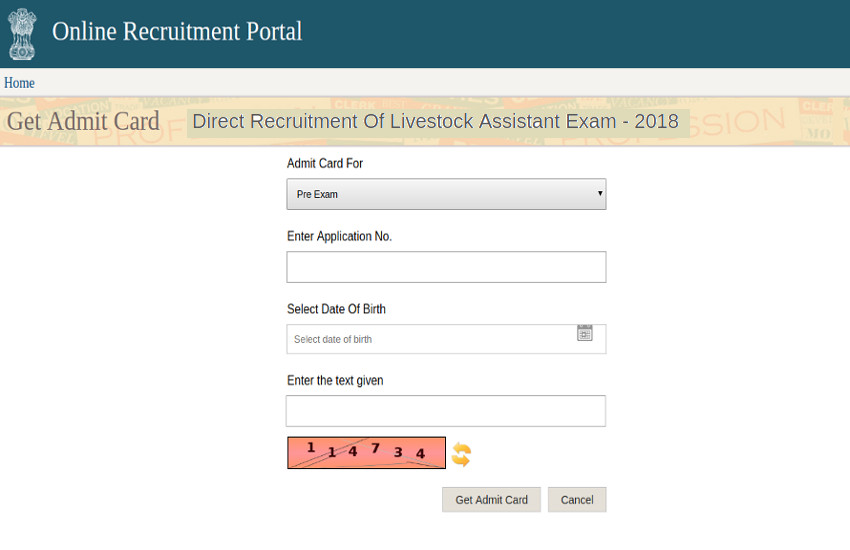Click the captcha image showing 114734

pyautogui.click(x=366, y=453)
